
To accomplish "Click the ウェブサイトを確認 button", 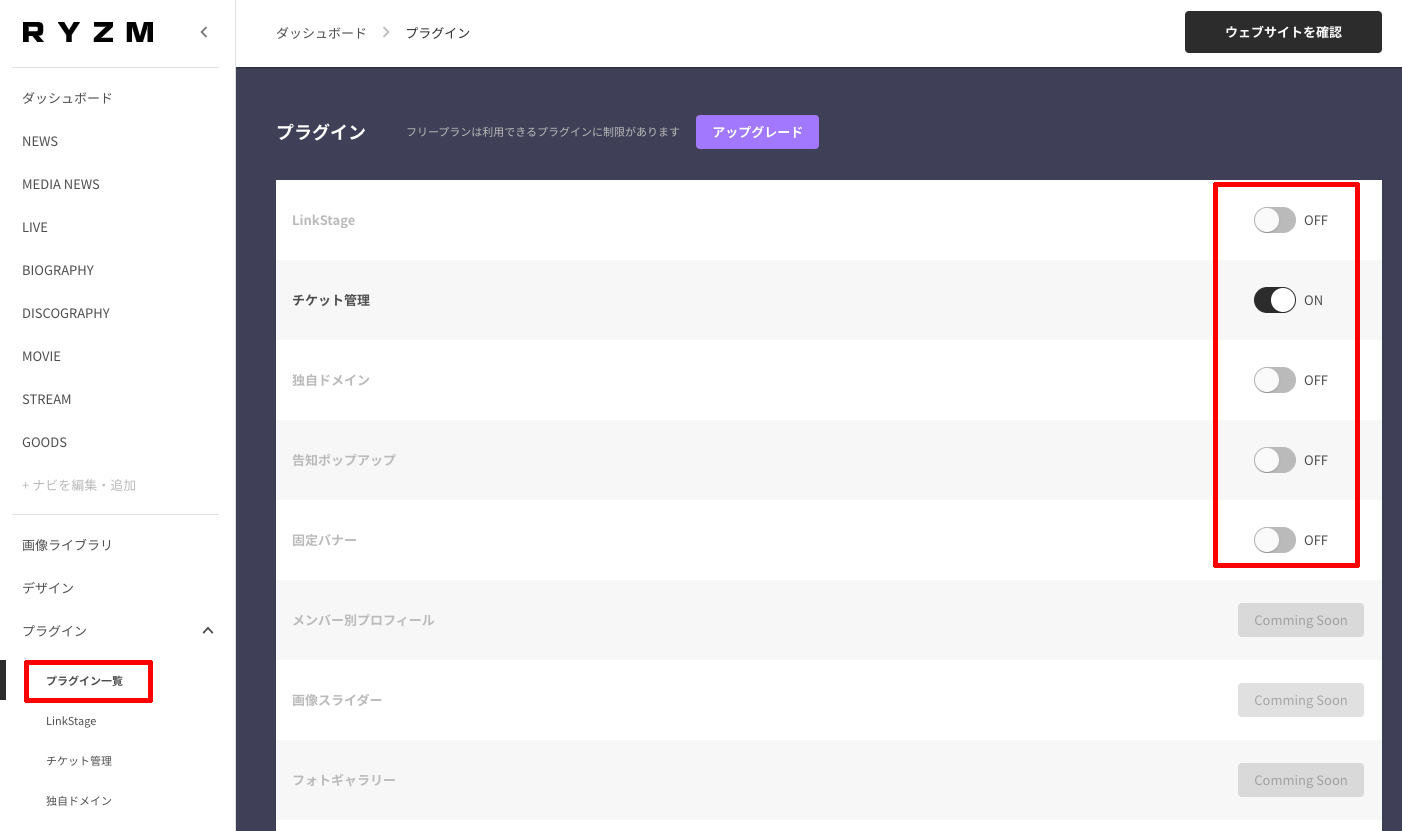I will tap(1283, 32).
